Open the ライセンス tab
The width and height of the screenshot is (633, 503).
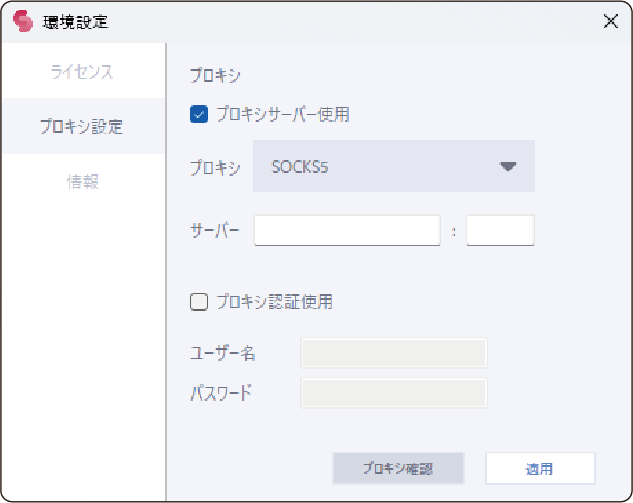click(82, 72)
